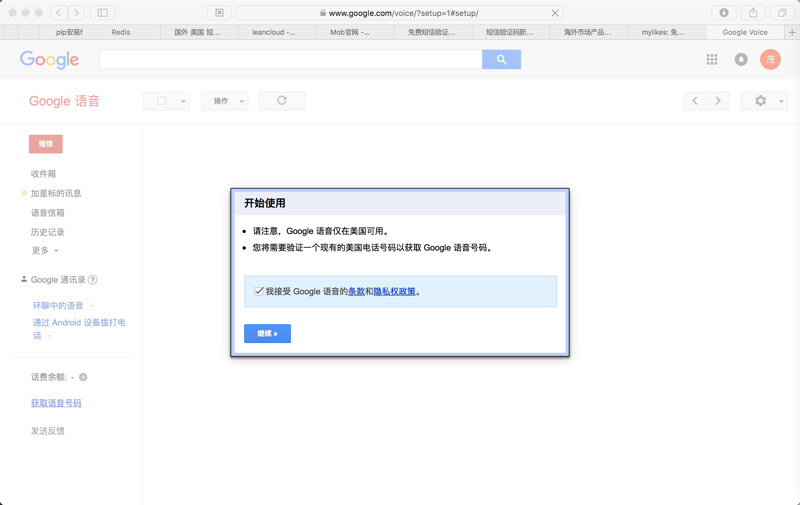Click the help icon next to Google 通讯录
Image resolution: width=800 pixels, height=505 pixels.
[92, 280]
